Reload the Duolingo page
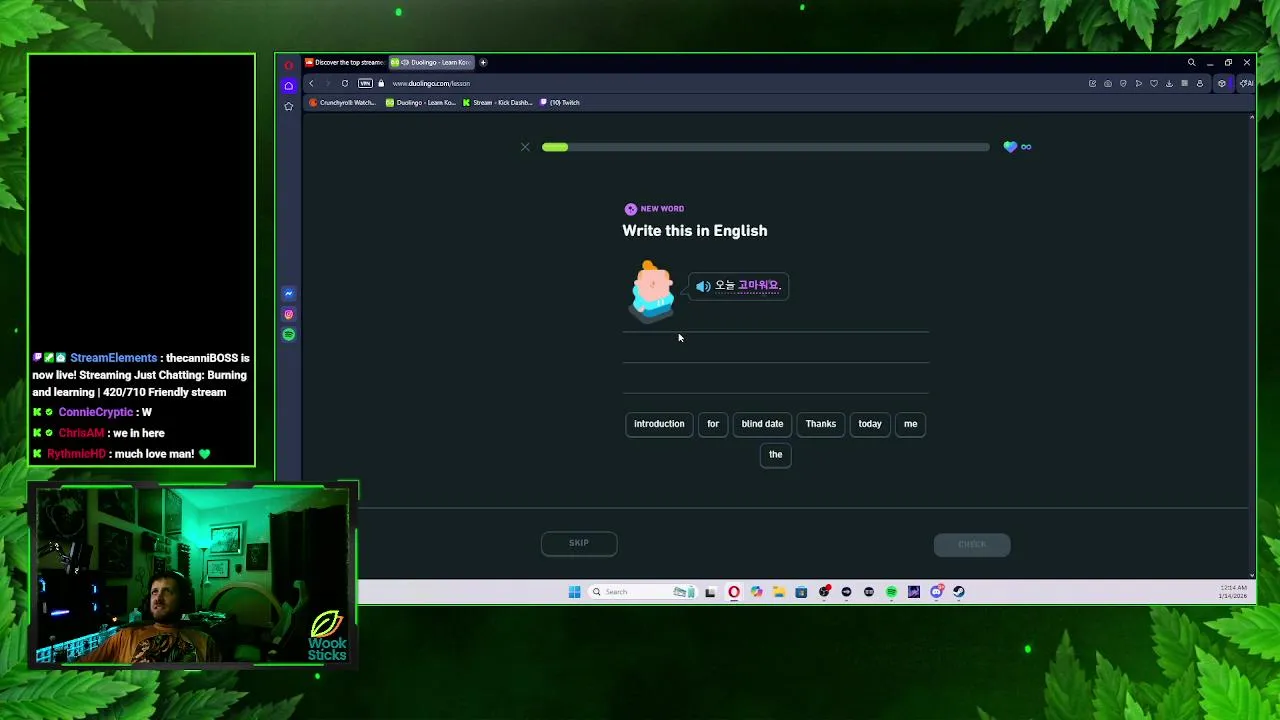 point(345,83)
